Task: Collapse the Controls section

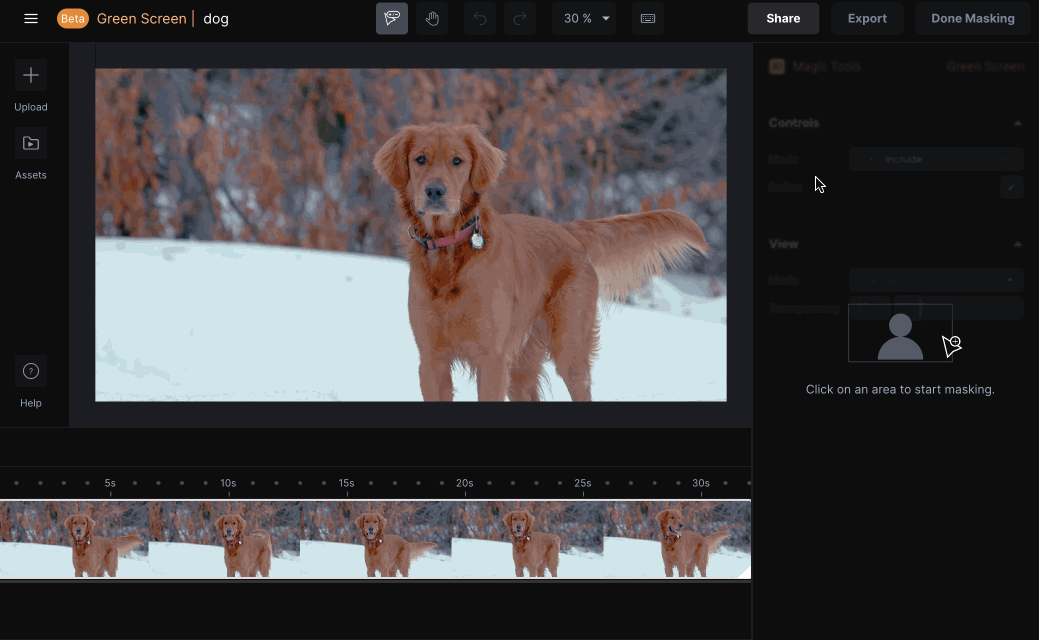Action: pyautogui.click(x=1017, y=123)
